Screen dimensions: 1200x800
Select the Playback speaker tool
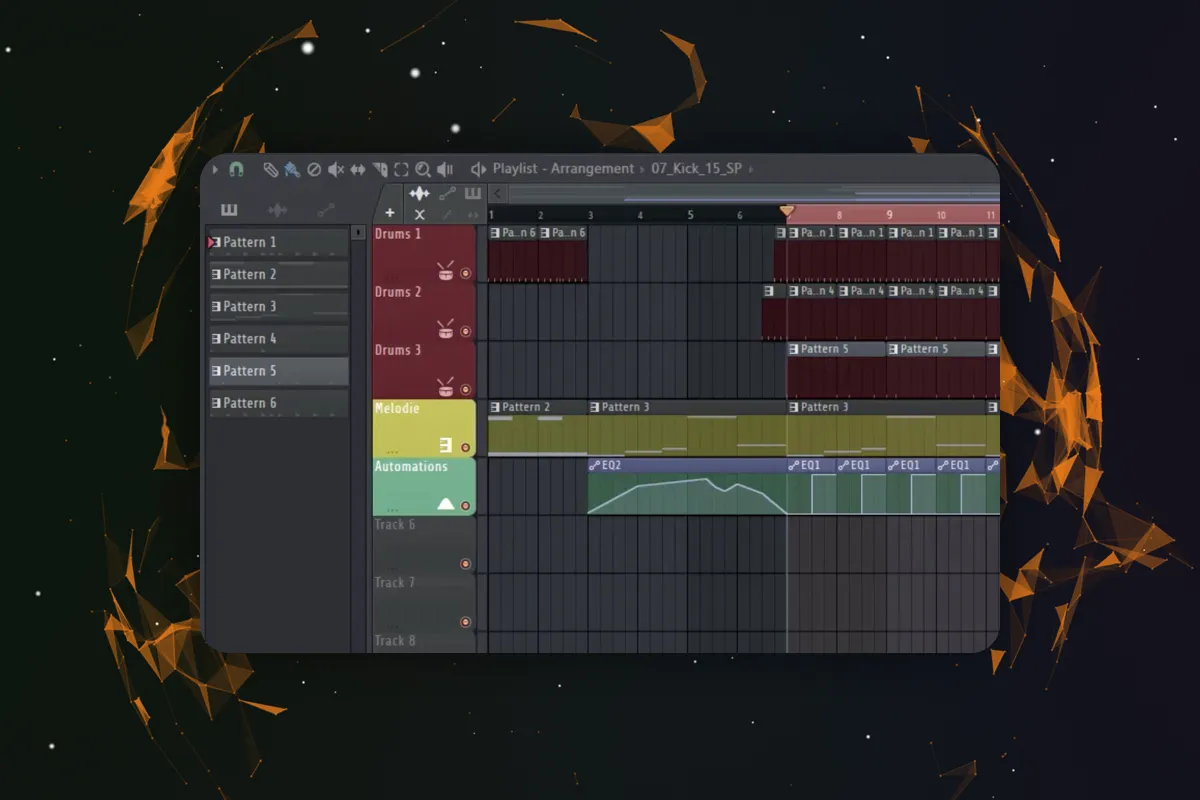445,169
